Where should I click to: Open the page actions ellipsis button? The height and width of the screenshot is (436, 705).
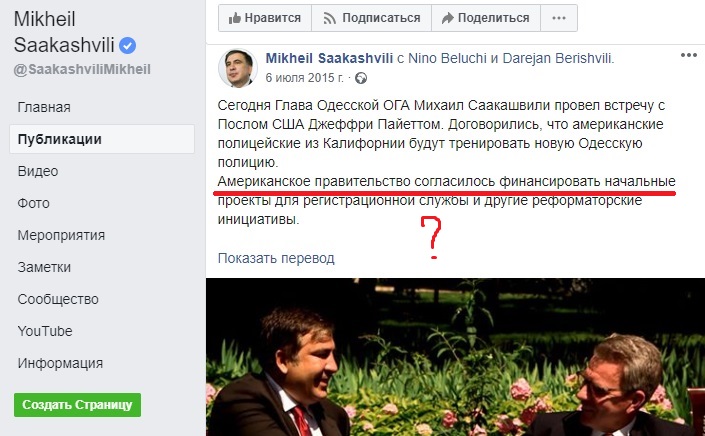559,18
